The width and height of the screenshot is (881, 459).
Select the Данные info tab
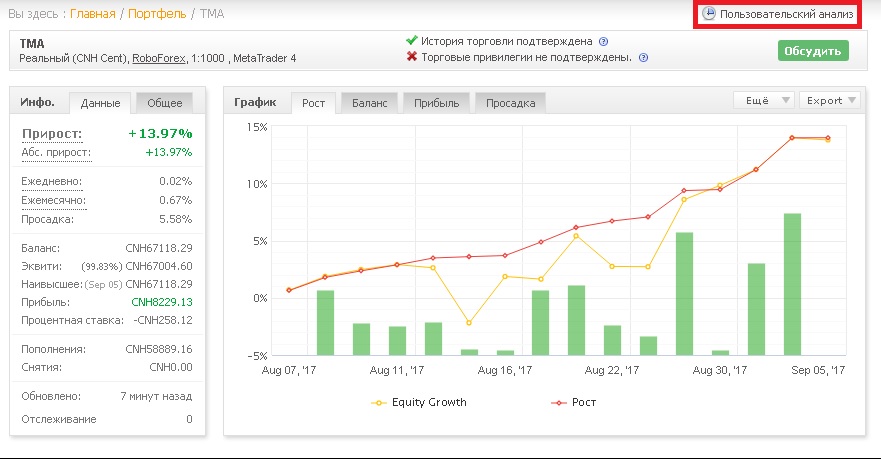[100, 103]
